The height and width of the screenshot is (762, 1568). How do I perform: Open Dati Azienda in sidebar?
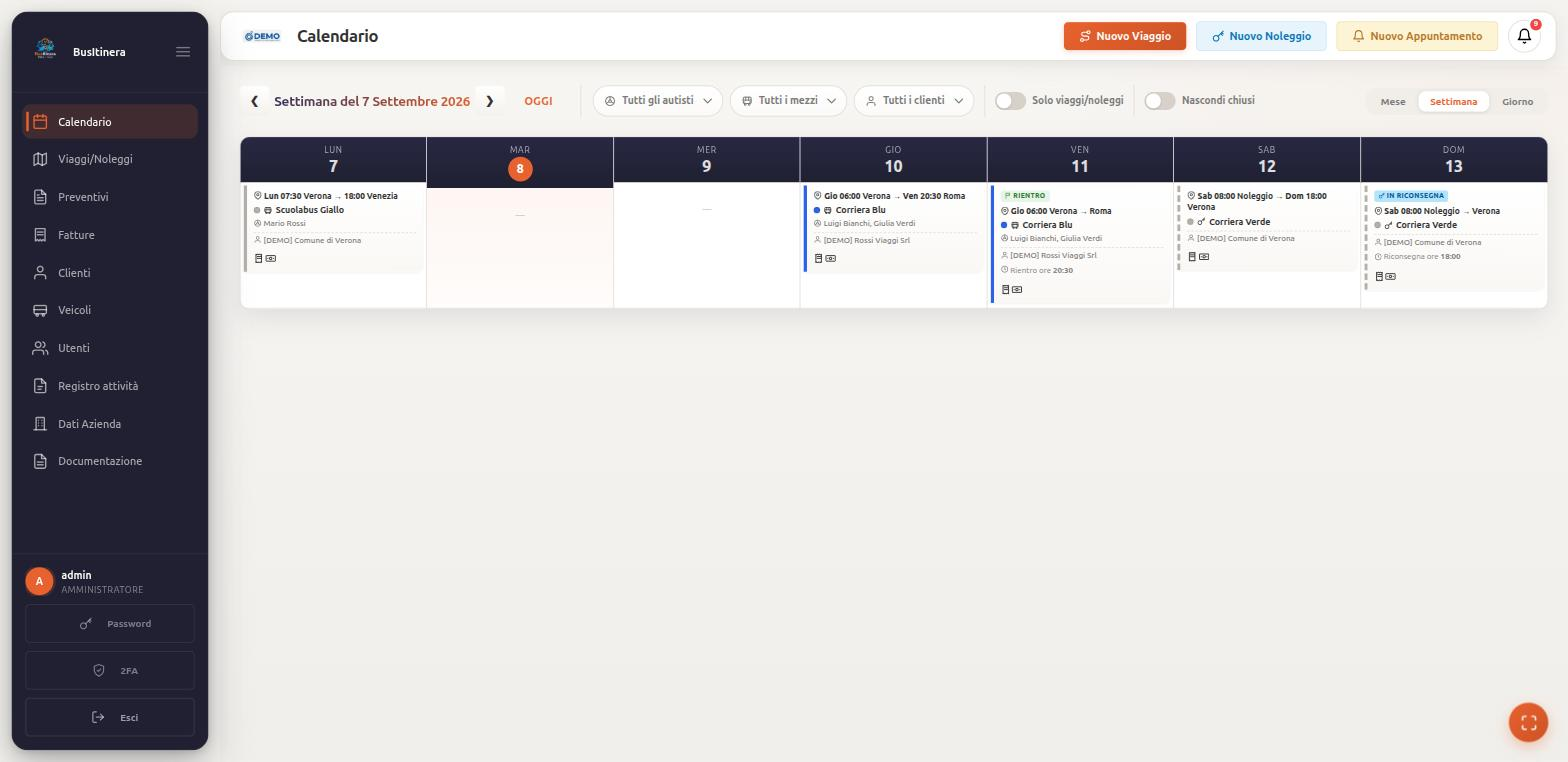tap(110, 424)
